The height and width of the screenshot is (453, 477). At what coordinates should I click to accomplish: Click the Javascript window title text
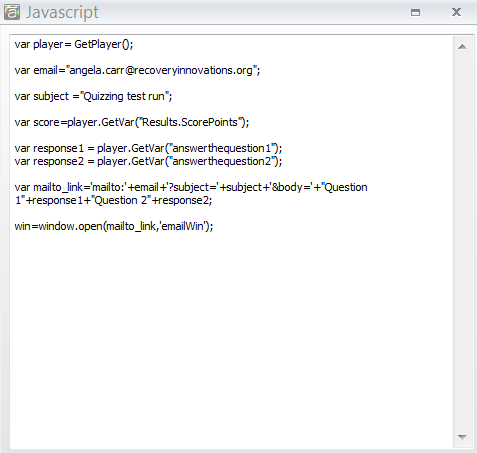62,13
